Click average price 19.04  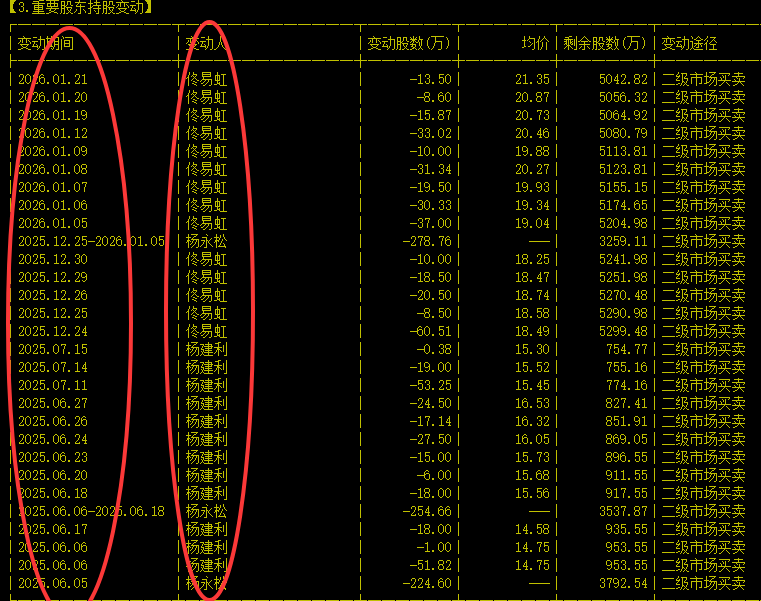532,223
